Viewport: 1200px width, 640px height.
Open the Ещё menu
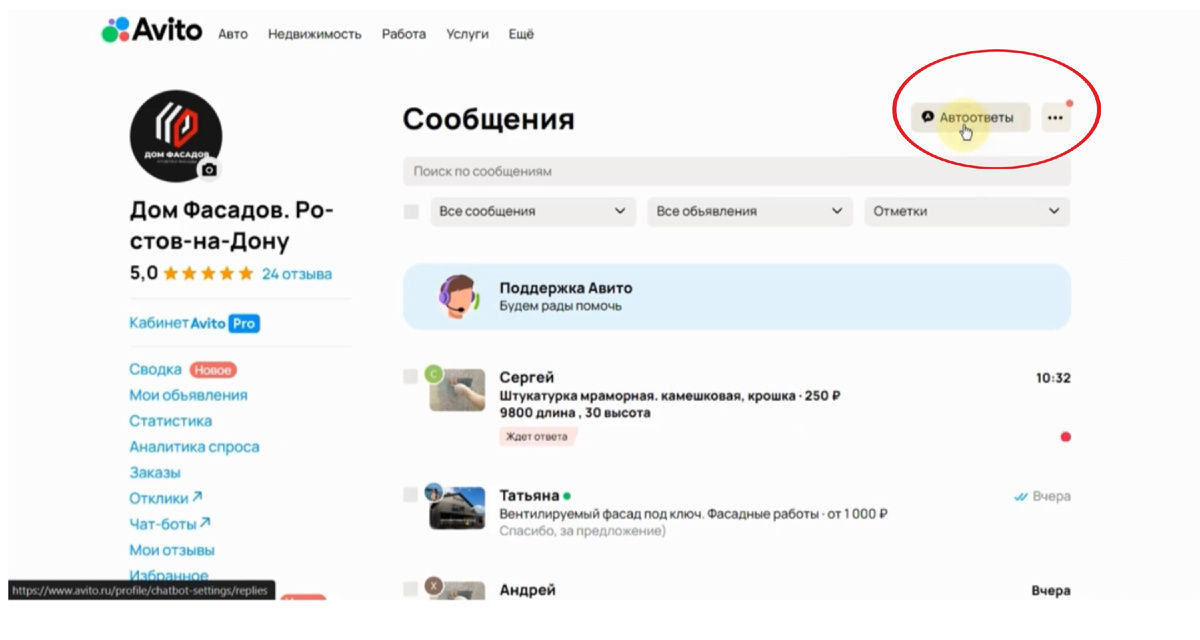[x=521, y=34]
